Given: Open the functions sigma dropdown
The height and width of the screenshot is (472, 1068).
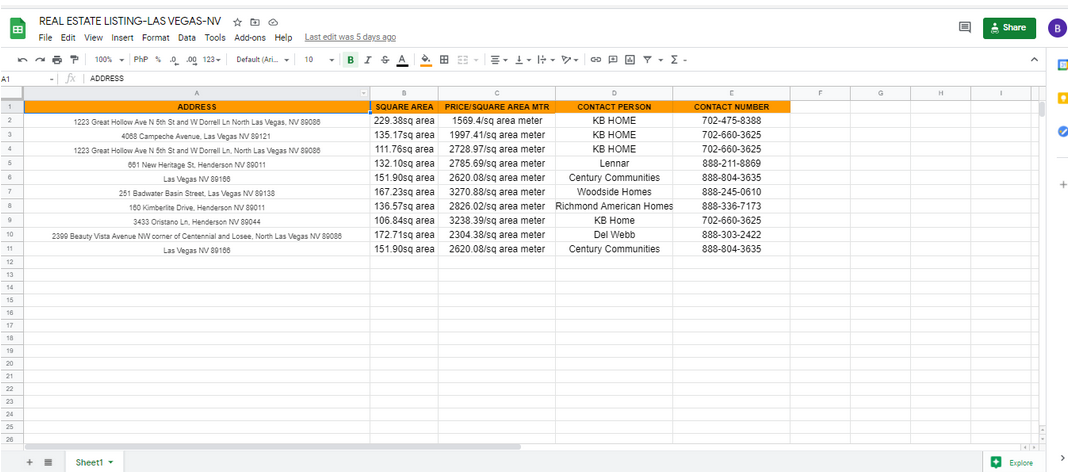Looking at the screenshot, I should 678,60.
